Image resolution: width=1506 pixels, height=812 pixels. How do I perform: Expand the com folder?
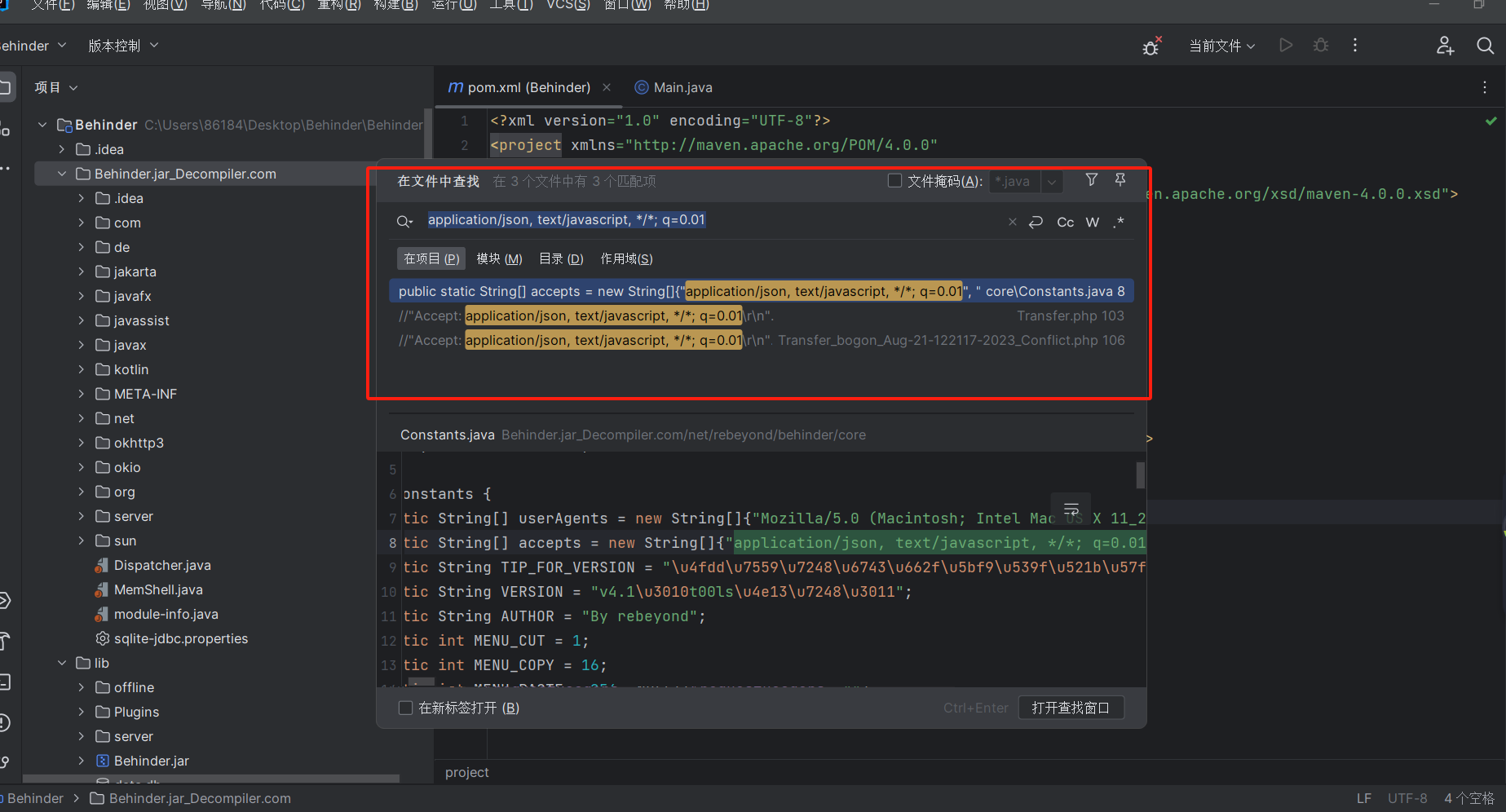click(81, 223)
